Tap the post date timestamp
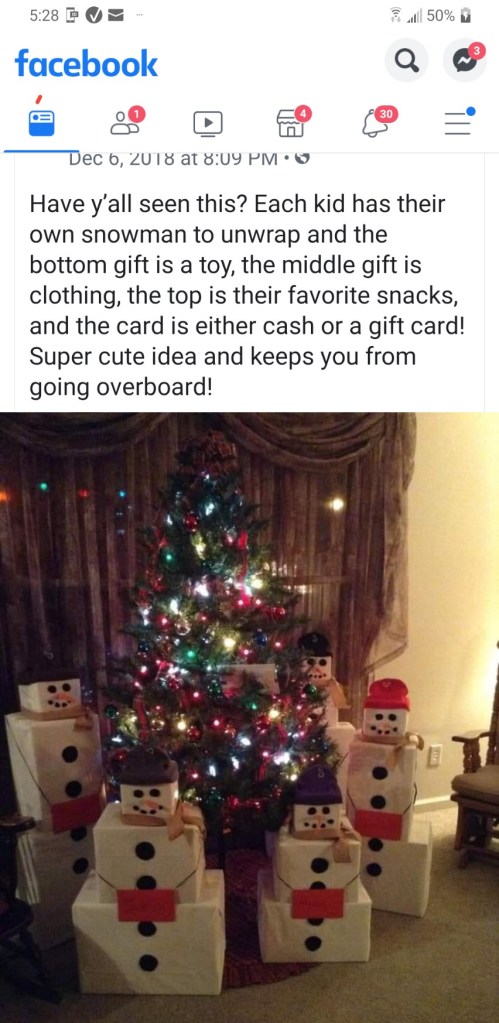Viewport: 499px width, 1023px height. [x=174, y=158]
